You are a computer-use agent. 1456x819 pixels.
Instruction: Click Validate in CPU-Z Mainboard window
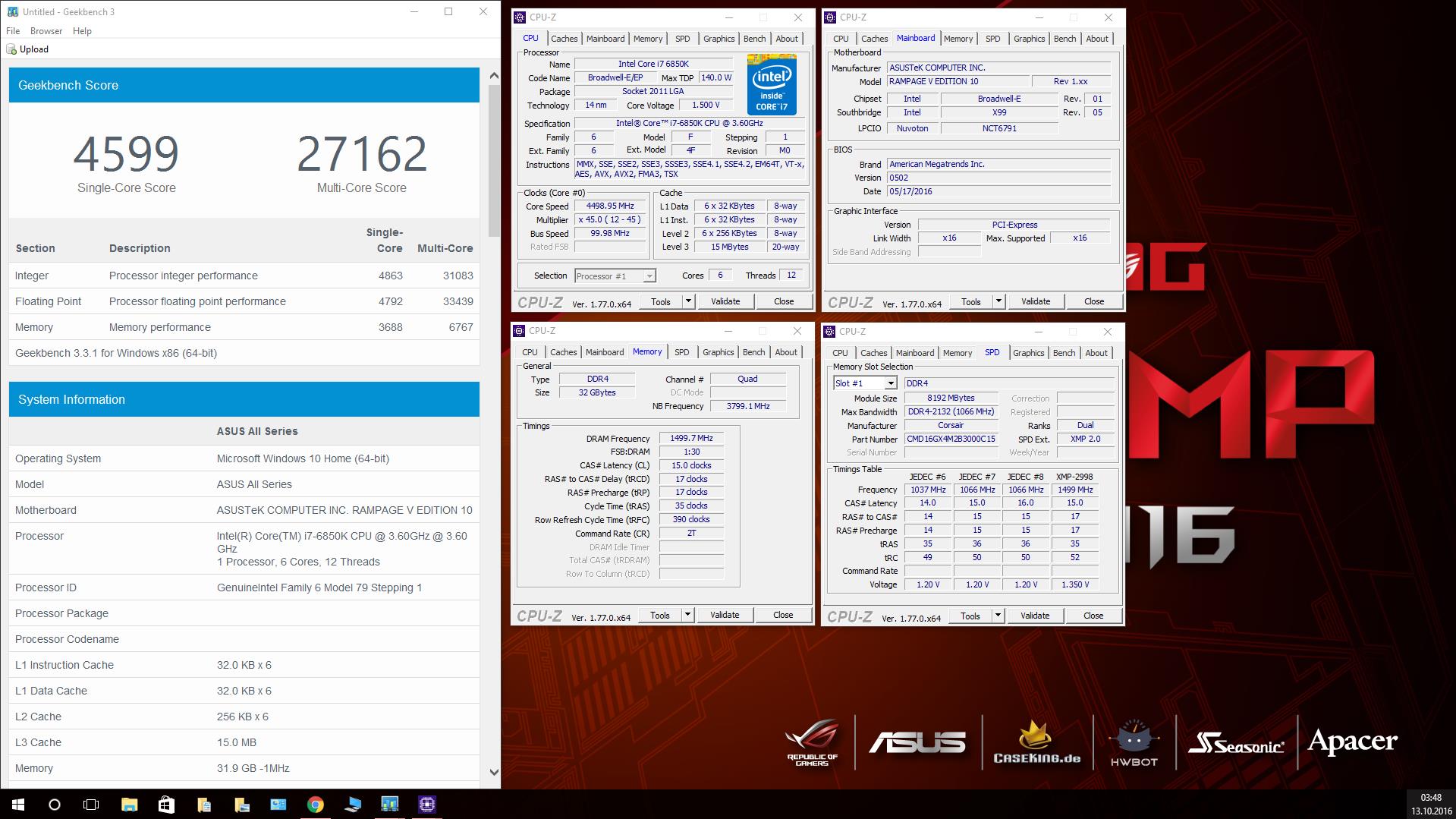(x=1036, y=301)
